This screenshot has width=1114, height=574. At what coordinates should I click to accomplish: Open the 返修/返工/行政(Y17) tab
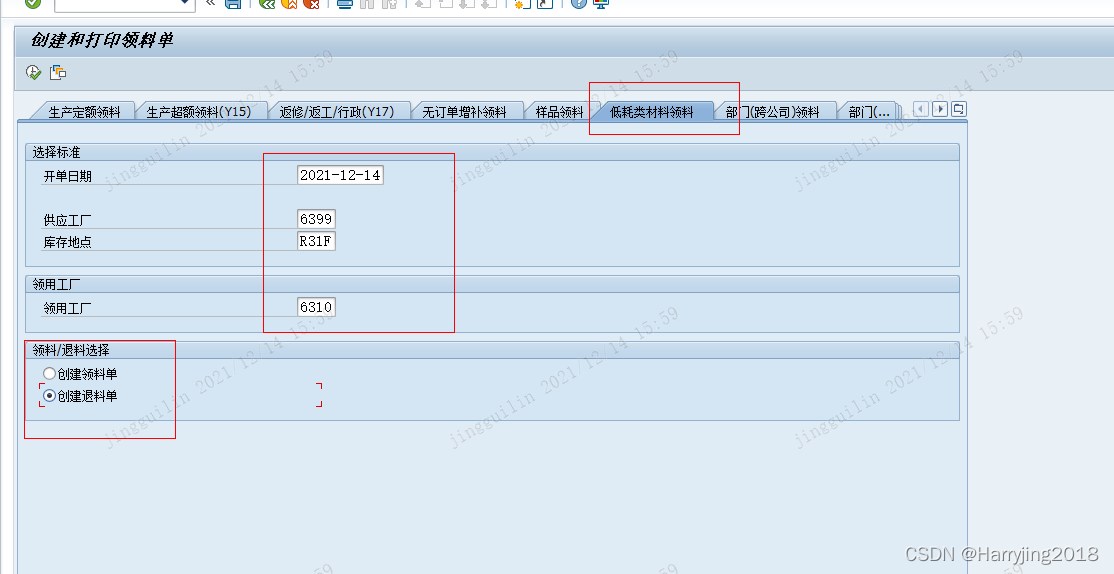click(337, 112)
